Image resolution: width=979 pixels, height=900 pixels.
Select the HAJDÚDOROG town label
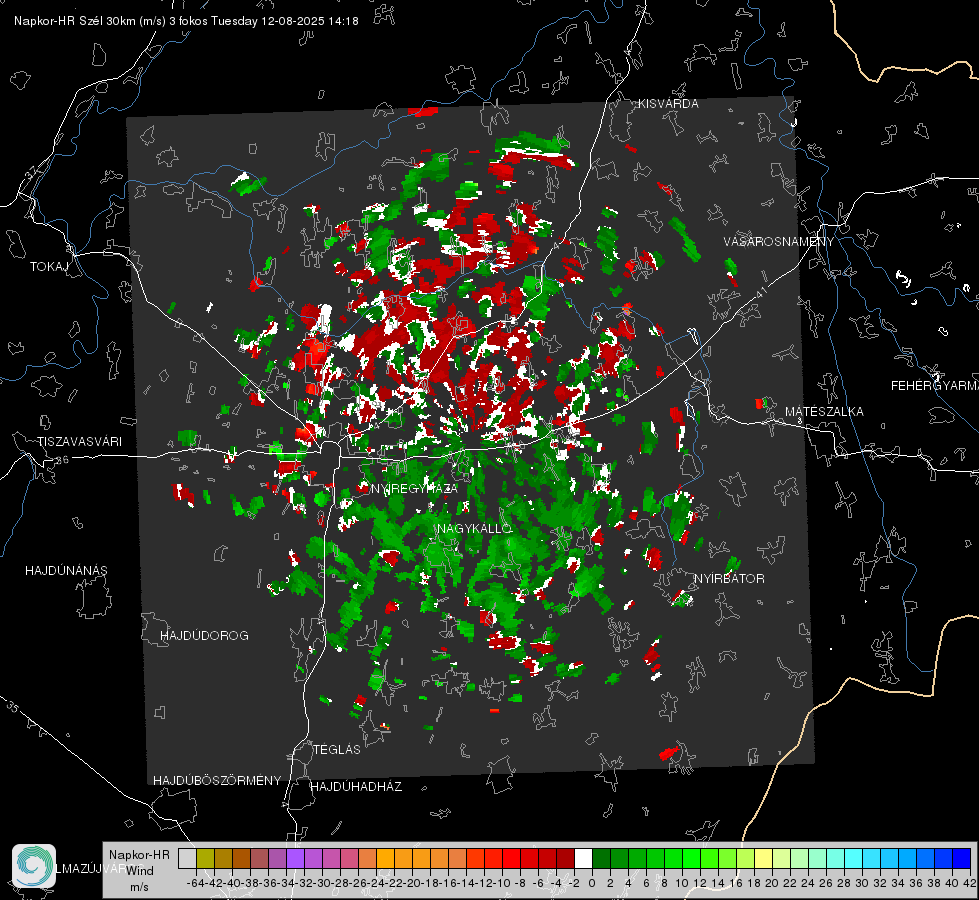204,636
